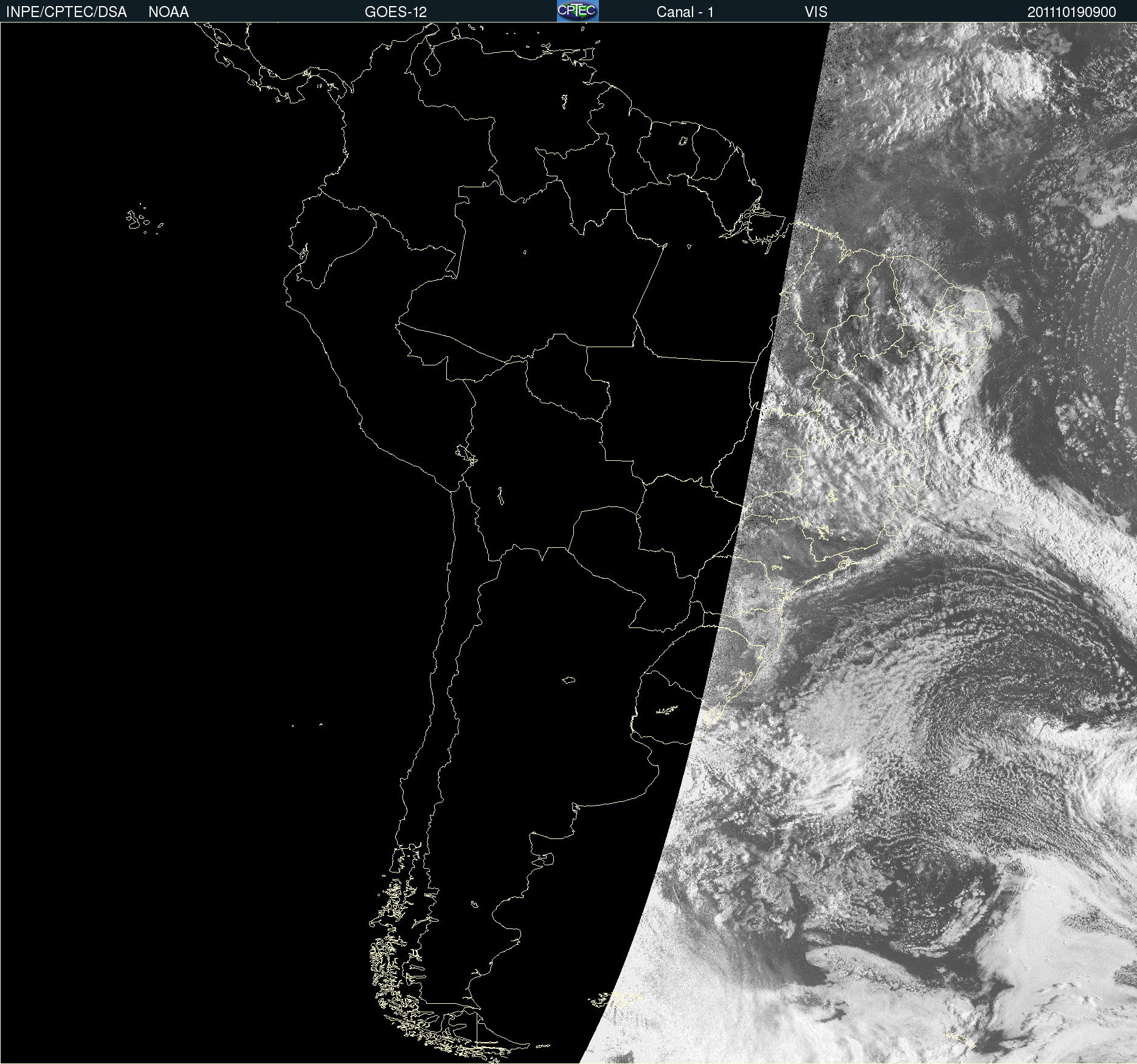This screenshot has width=1137, height=1064.
Task: Select the VIS channel label
Action: (x=816, y=12)
